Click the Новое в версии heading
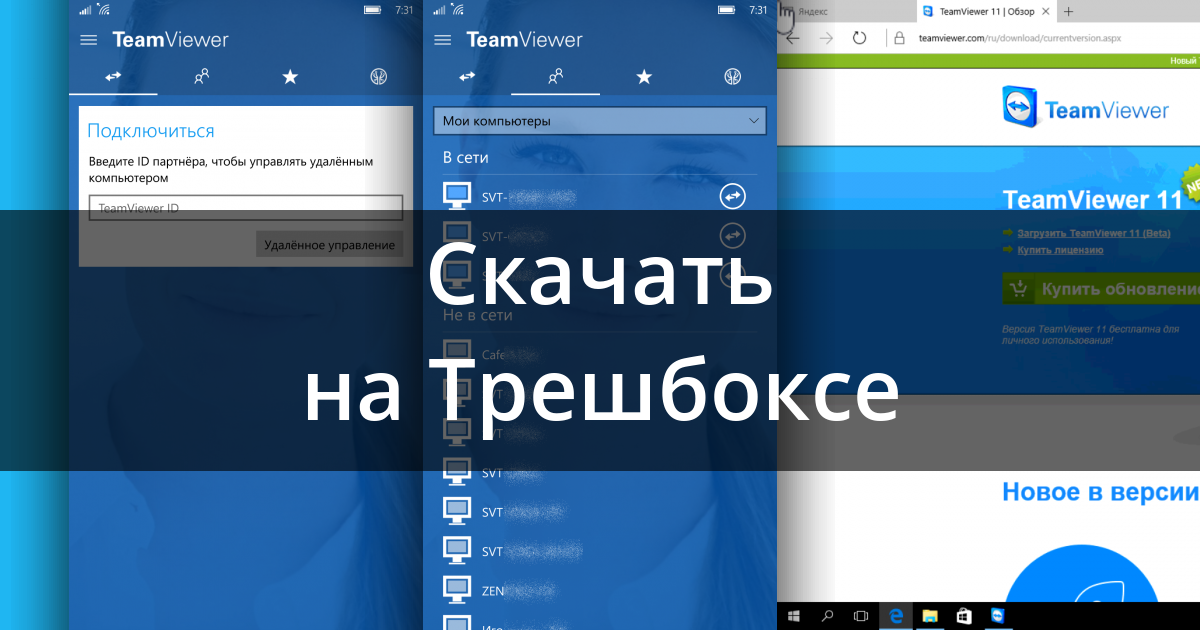This screenshot has height=630, width=1200. click(x=1099, y=492)
